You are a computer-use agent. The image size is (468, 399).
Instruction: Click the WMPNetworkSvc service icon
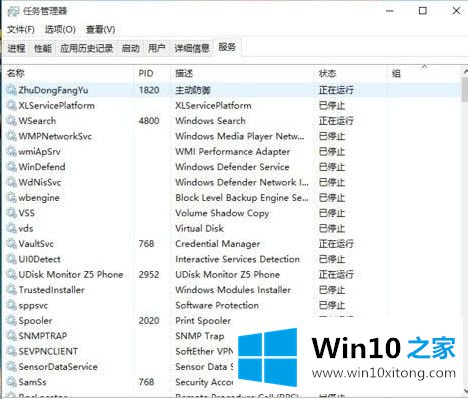(11, 136)
